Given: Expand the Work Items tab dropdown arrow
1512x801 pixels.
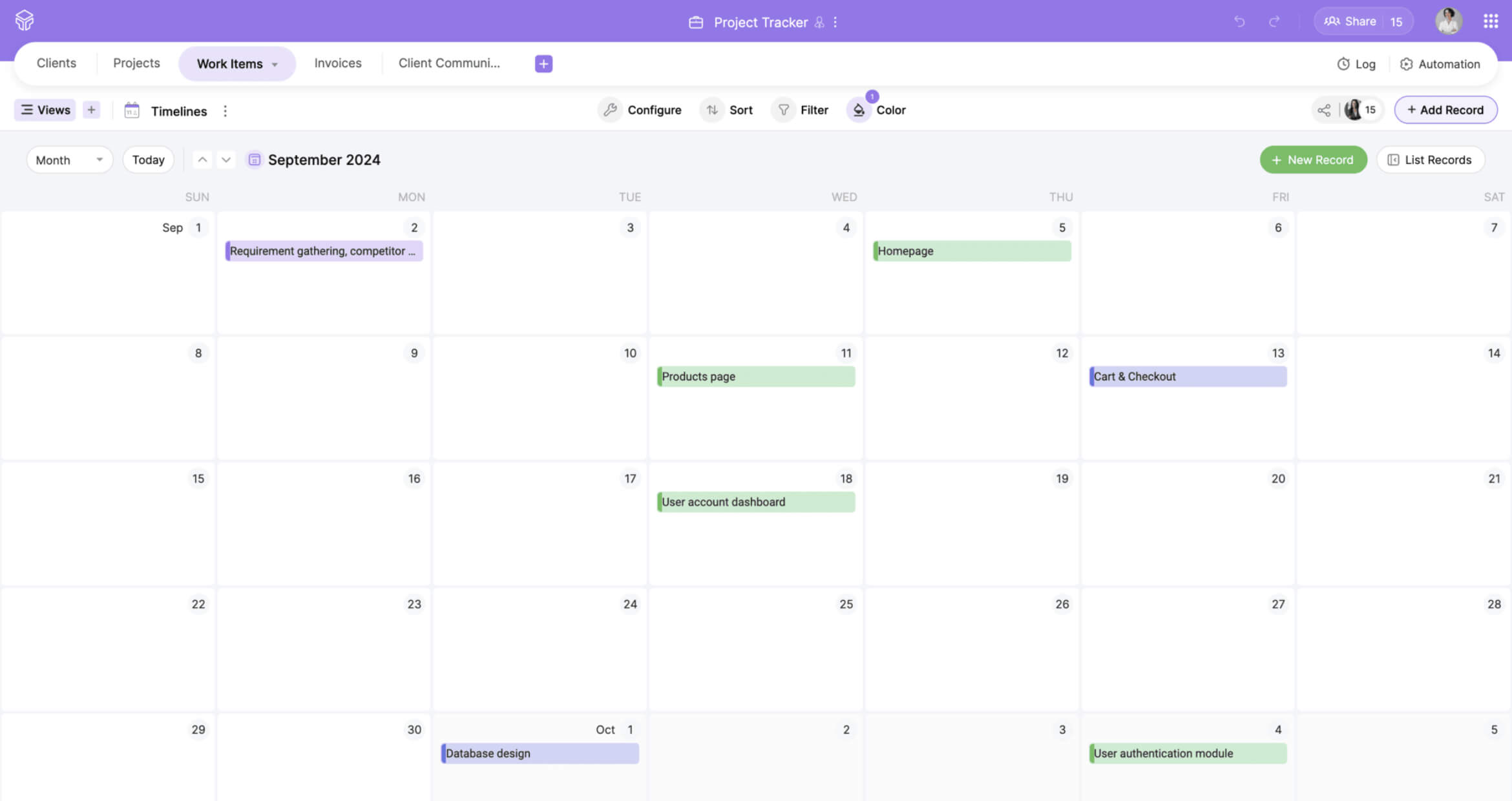Looking at the screenshot, I should pos(275,64).
